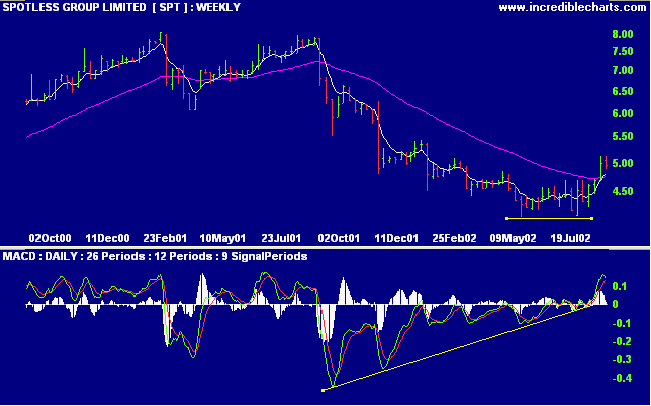Select the 09May02 date label
Viewport: 651px width, 406px height.
[513, 238]
